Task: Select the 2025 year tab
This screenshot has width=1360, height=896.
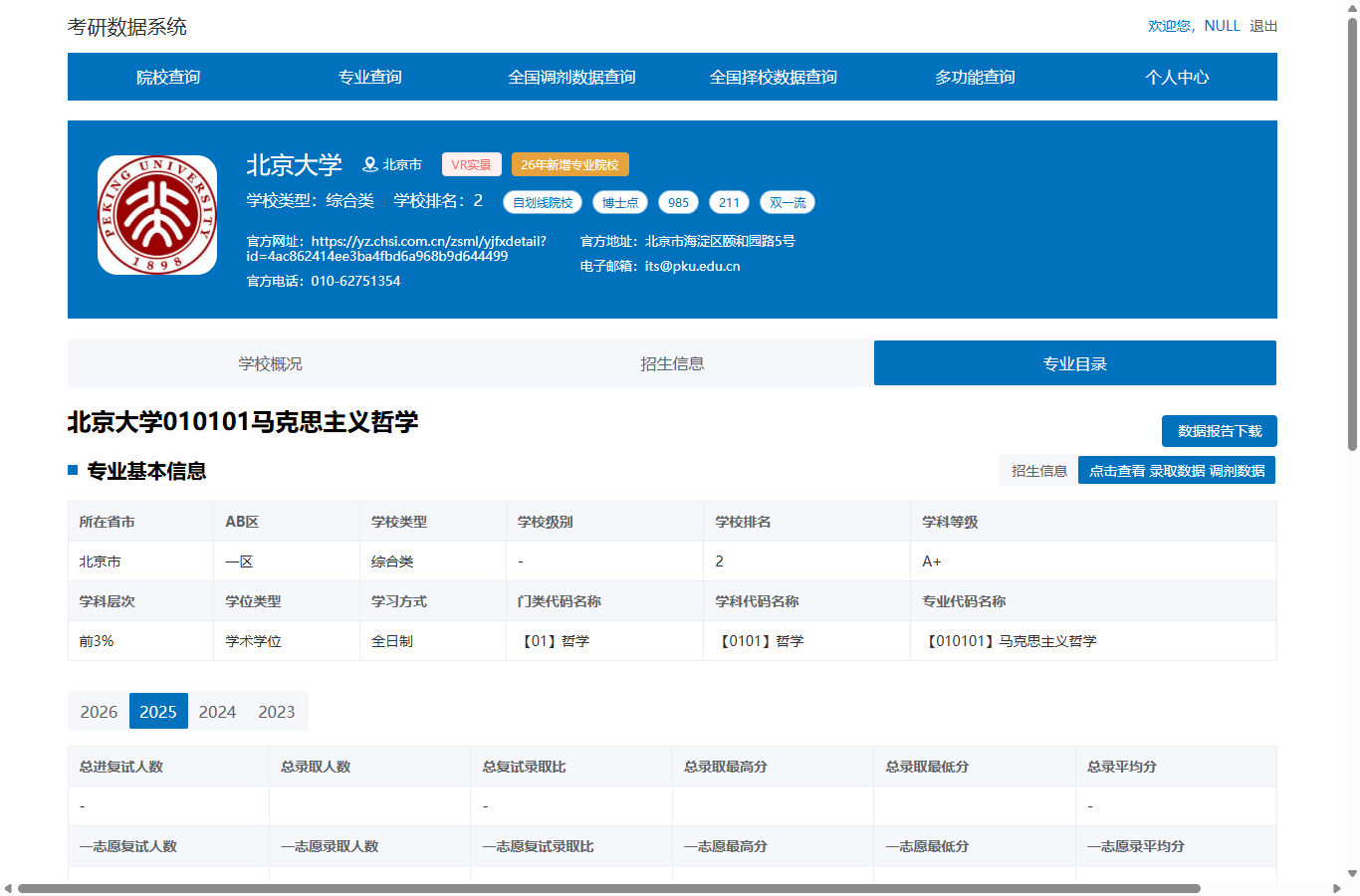Action: [x=158, y=712]
